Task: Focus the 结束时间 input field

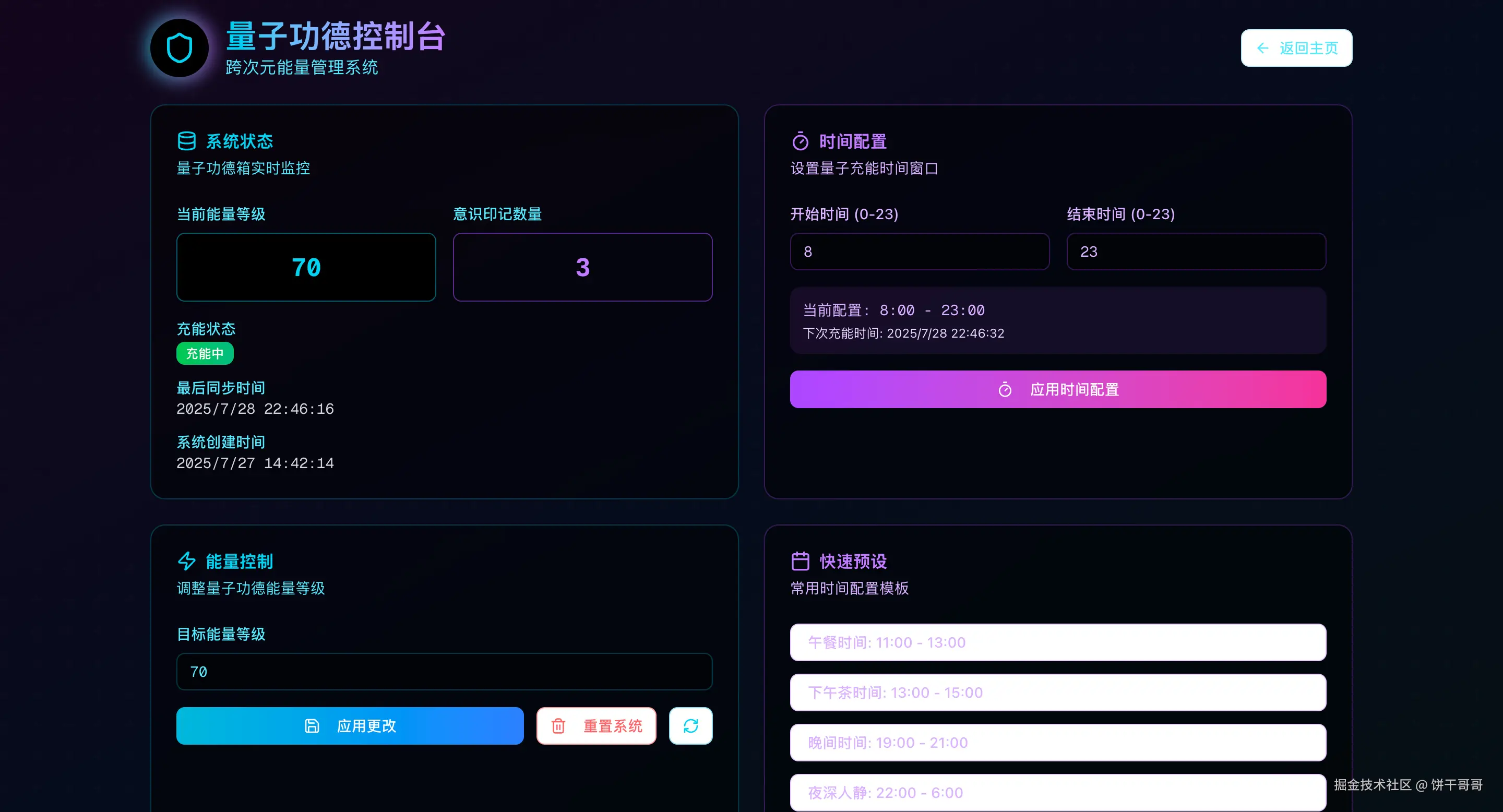Action: click(1196, 252)
